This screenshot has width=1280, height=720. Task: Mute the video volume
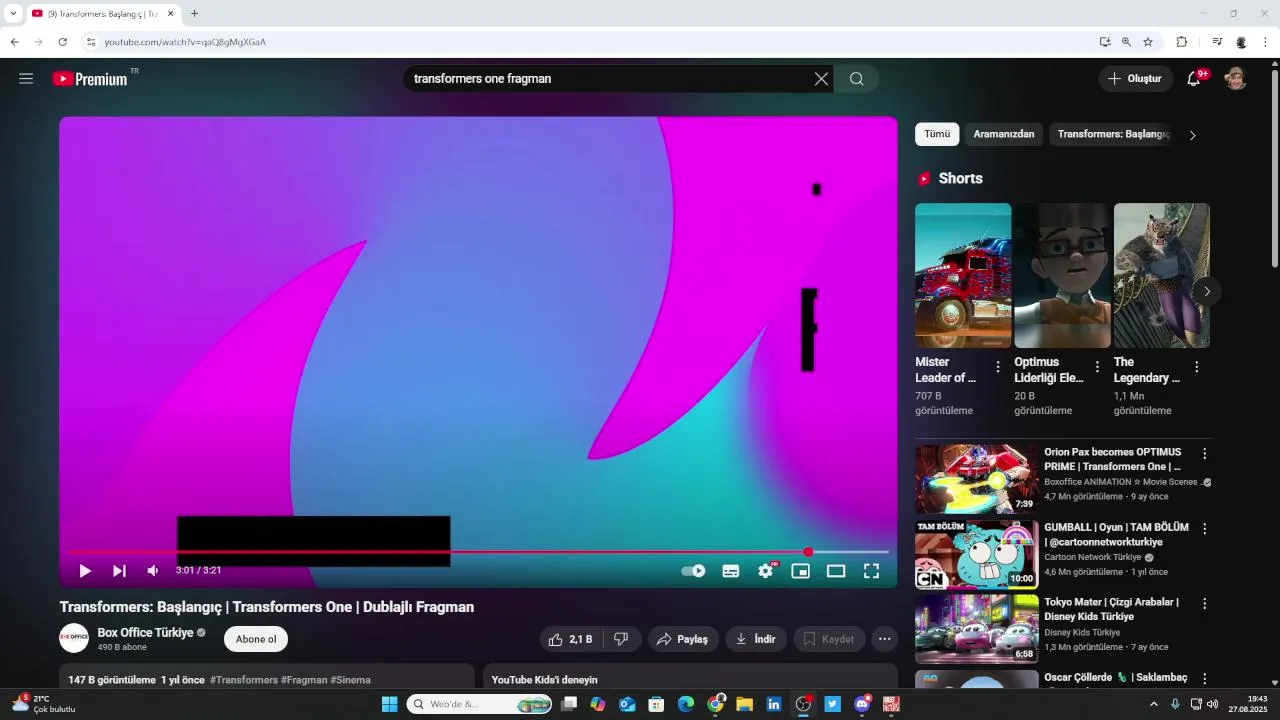pyautogui.click(x=153, y=571)
